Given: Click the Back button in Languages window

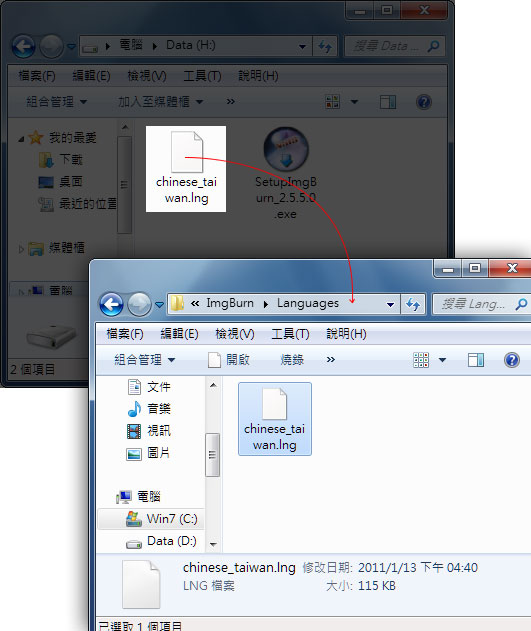Looking at the screenshot, I should (x=111, y=304).
